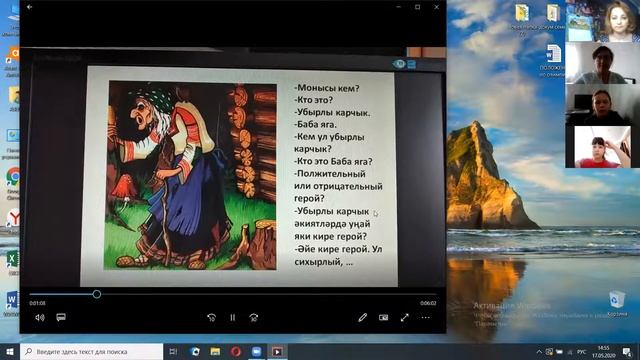Select the Word document on desktop right
This screenshot has width=640, height=360.
coord(554,60)
